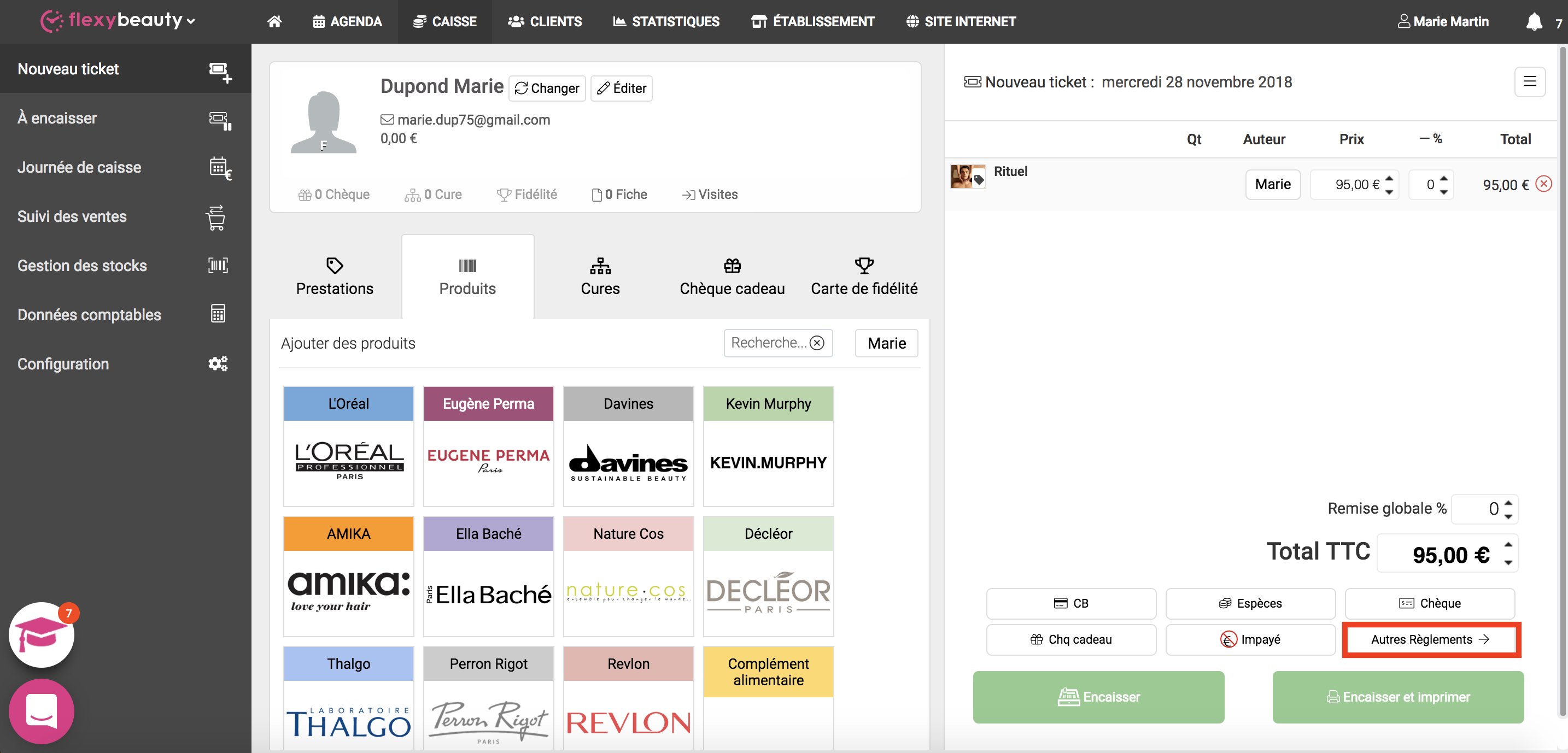Viewport: 1568px width, 753px height.
Task: Increase the Rituel price with up arrow
Action: tap(1389, 178)
